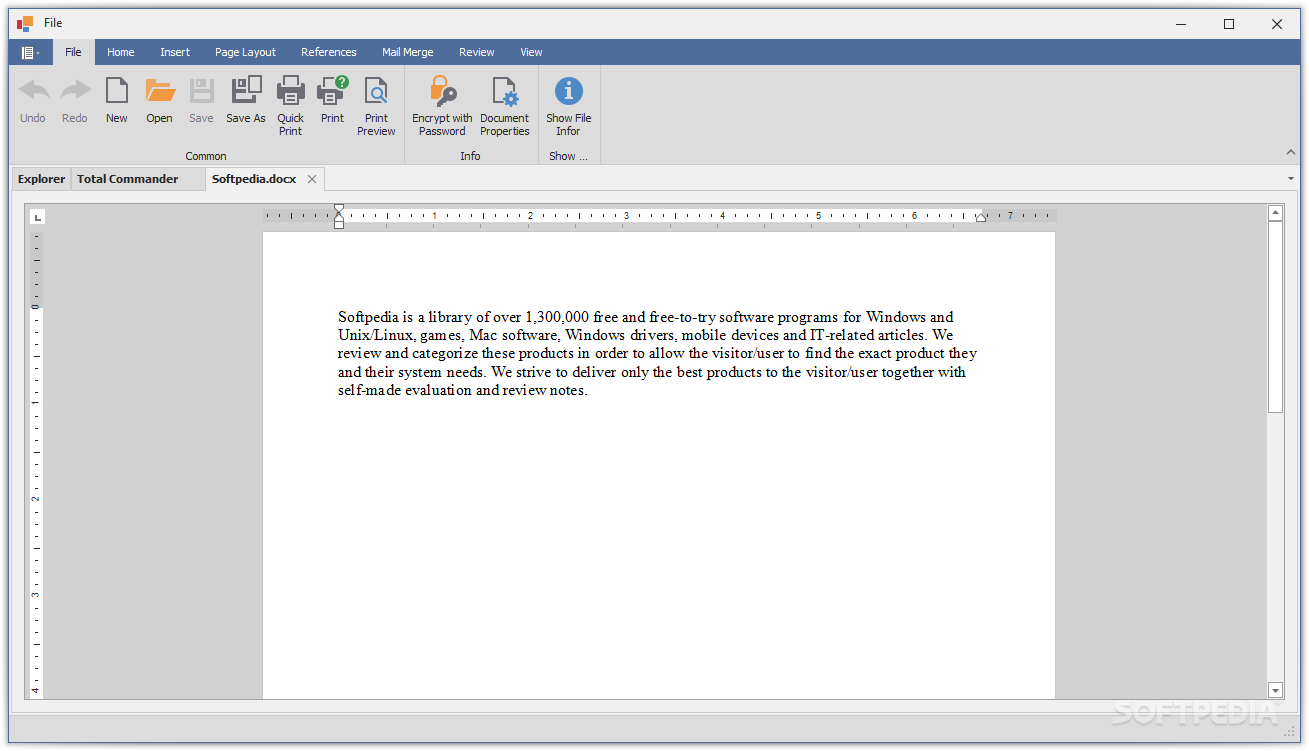Click Encrypt with Password

pyautogui.click(x=443, y=106)
